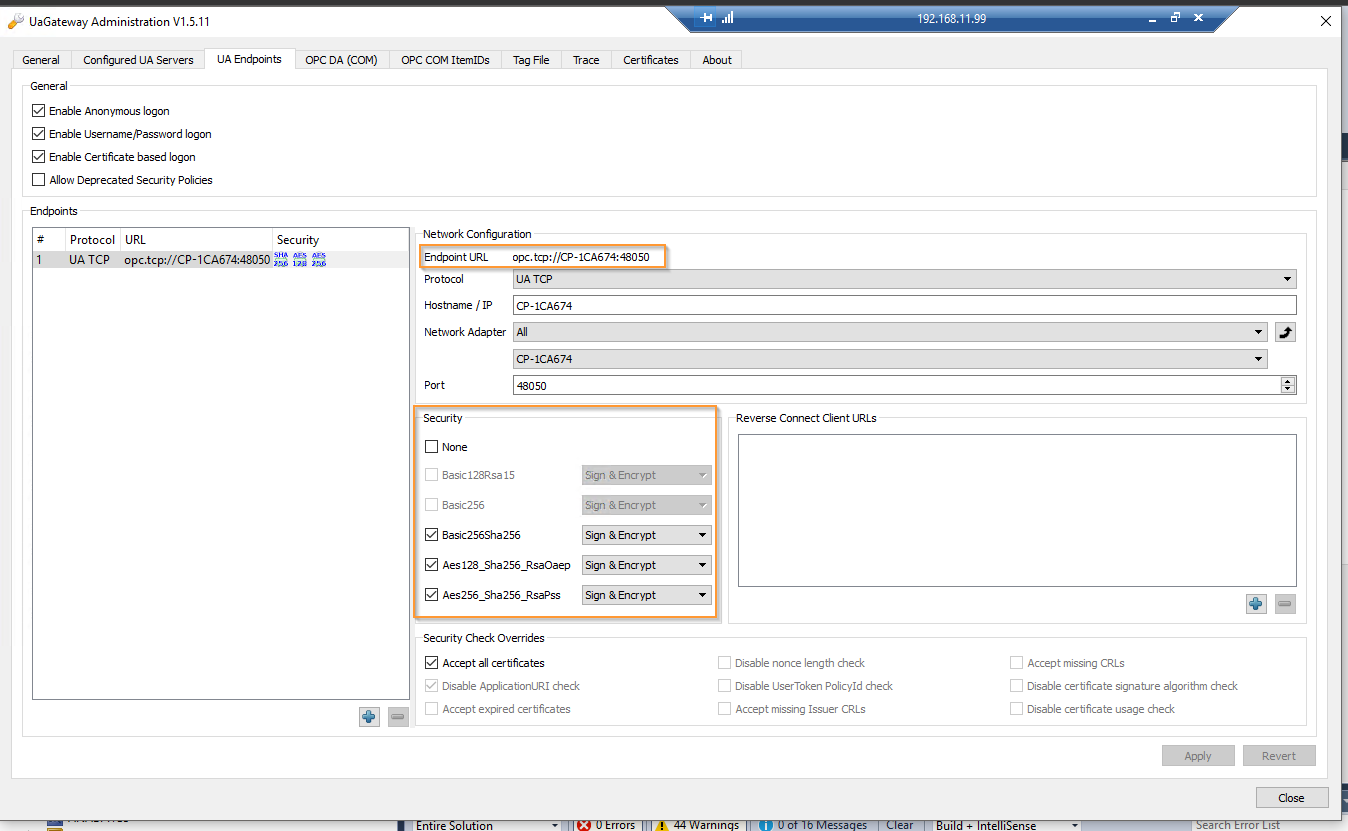Open the Trace tab
The width and height of the screenshot is (1348, 831).
coord(586,60)
